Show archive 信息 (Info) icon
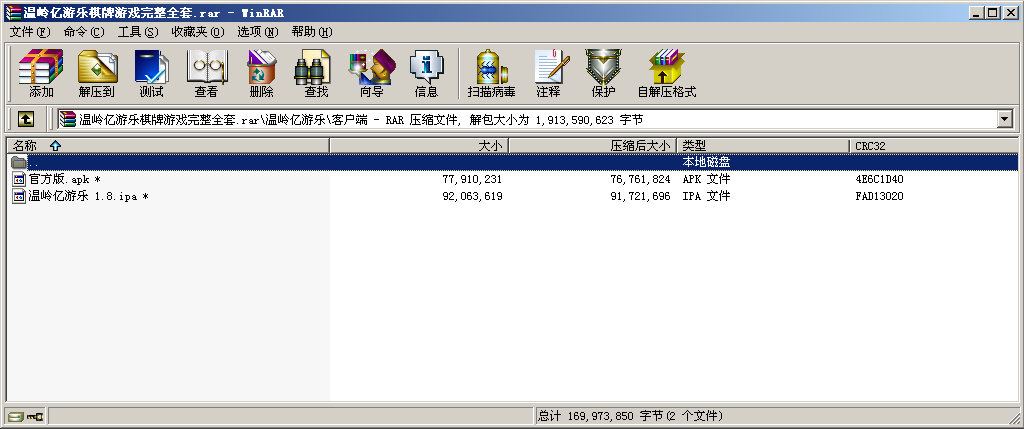 (426, 73)
